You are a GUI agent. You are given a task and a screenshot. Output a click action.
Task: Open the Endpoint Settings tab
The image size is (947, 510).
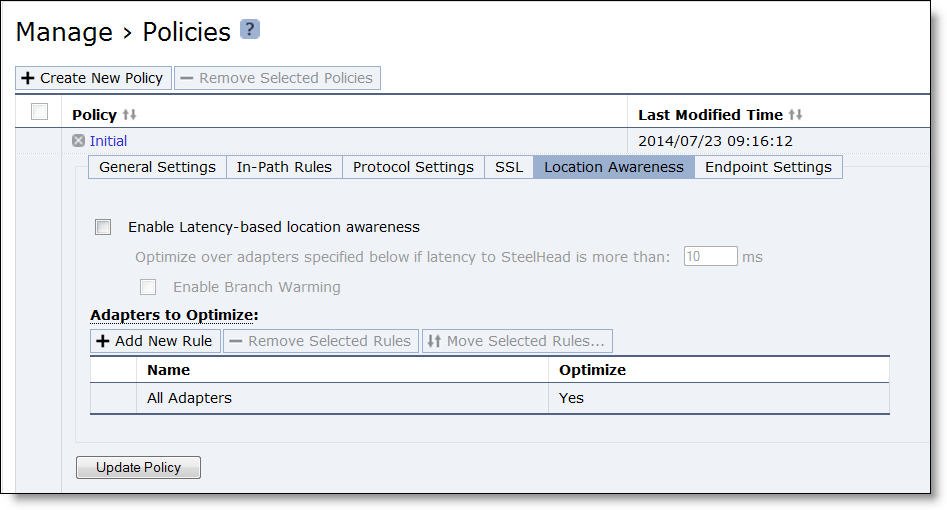(x=768, y=167)
